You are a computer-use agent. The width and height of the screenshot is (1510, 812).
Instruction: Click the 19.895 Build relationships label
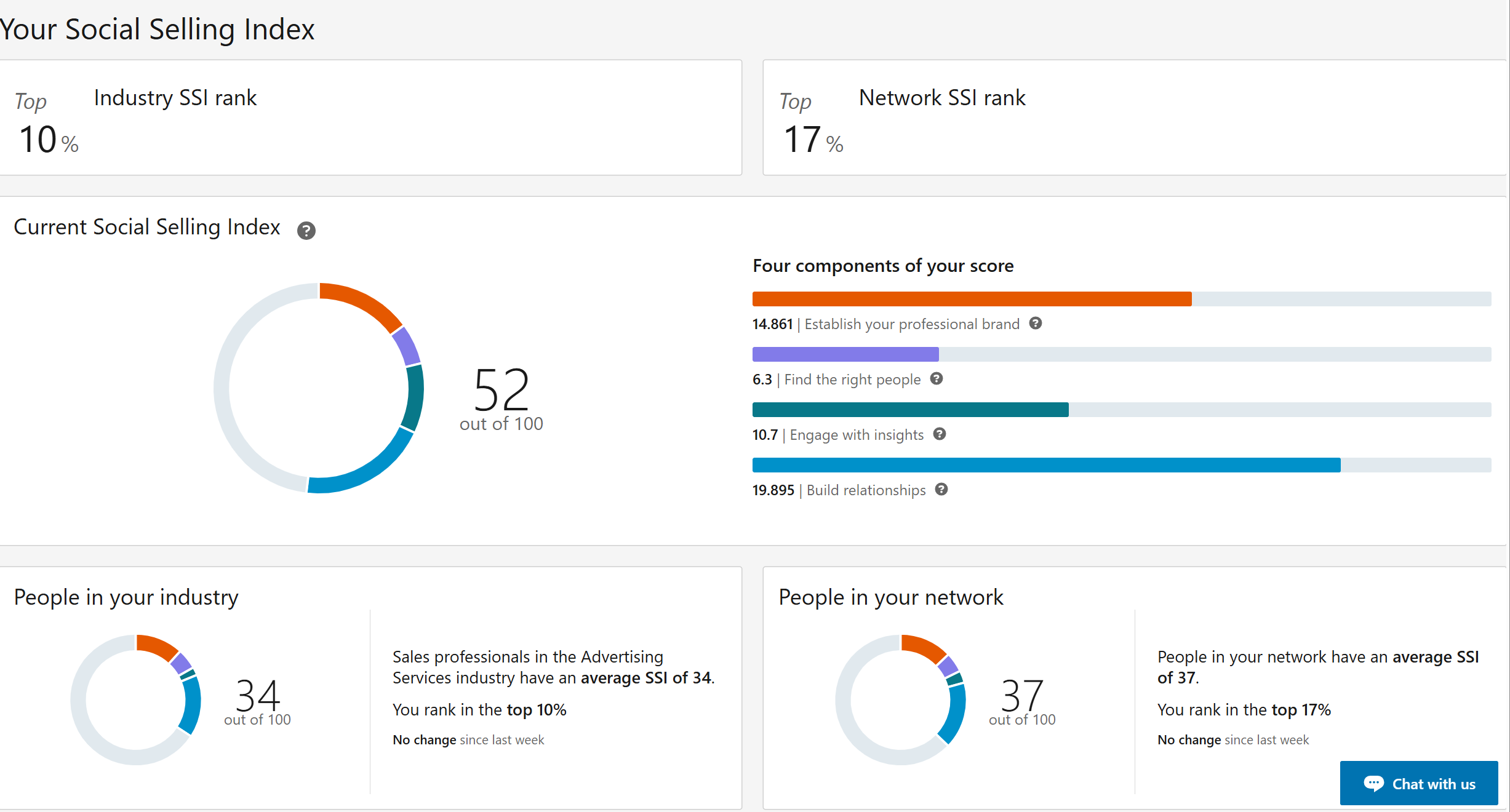(x=839, y=490)
